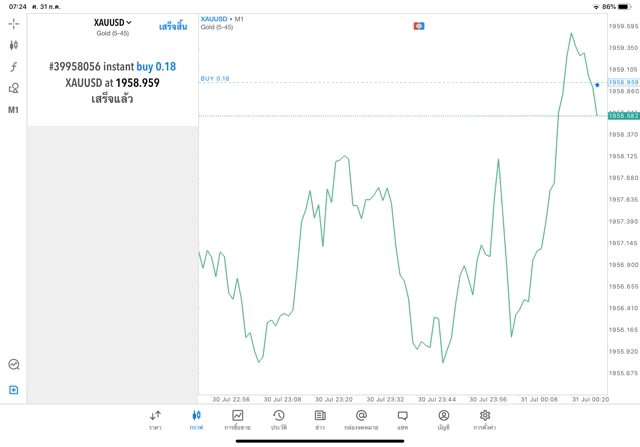This screenshot has width=640, height=447.
Task: Change the M1 timeframe selector
Action: point(14,110)
